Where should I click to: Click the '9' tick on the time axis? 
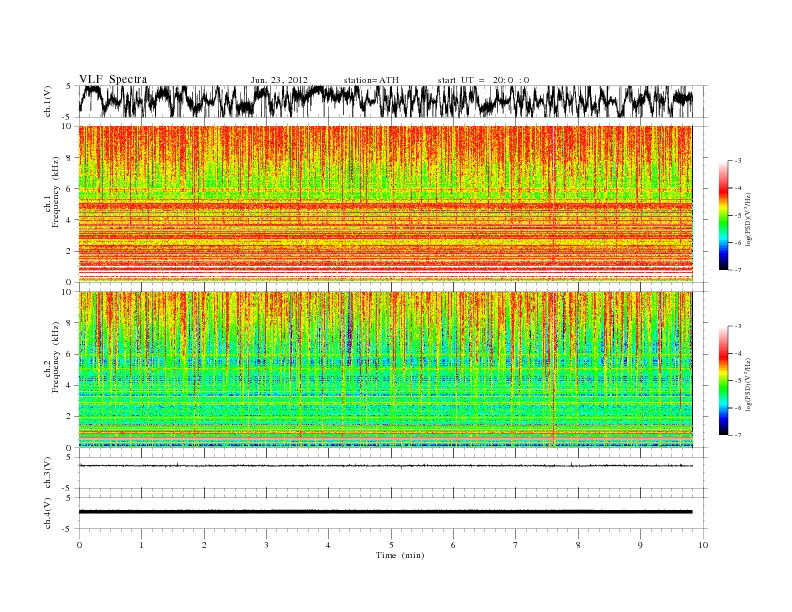[x=640, y=545]
